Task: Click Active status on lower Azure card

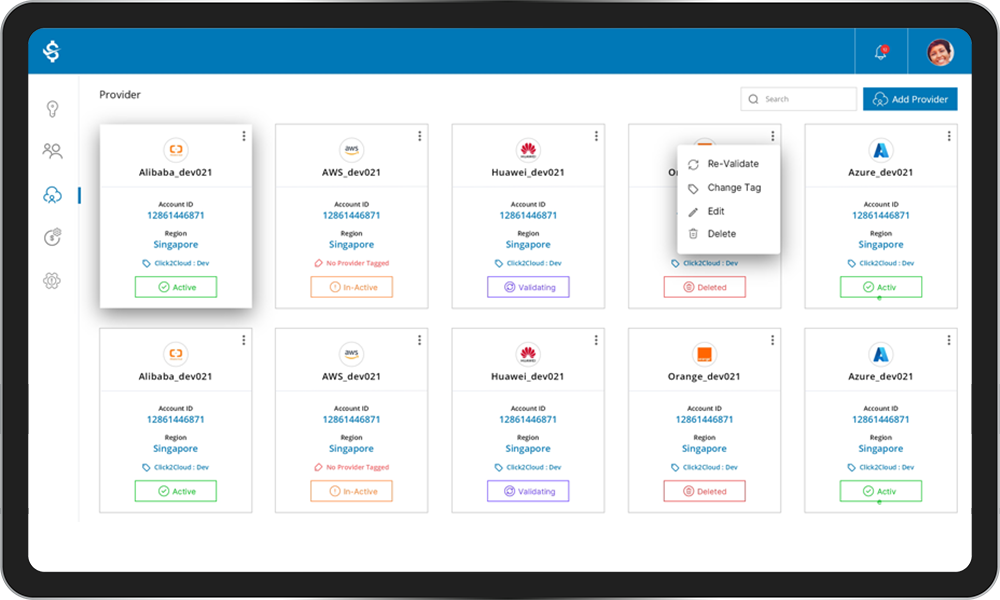Action: [881, 491]
